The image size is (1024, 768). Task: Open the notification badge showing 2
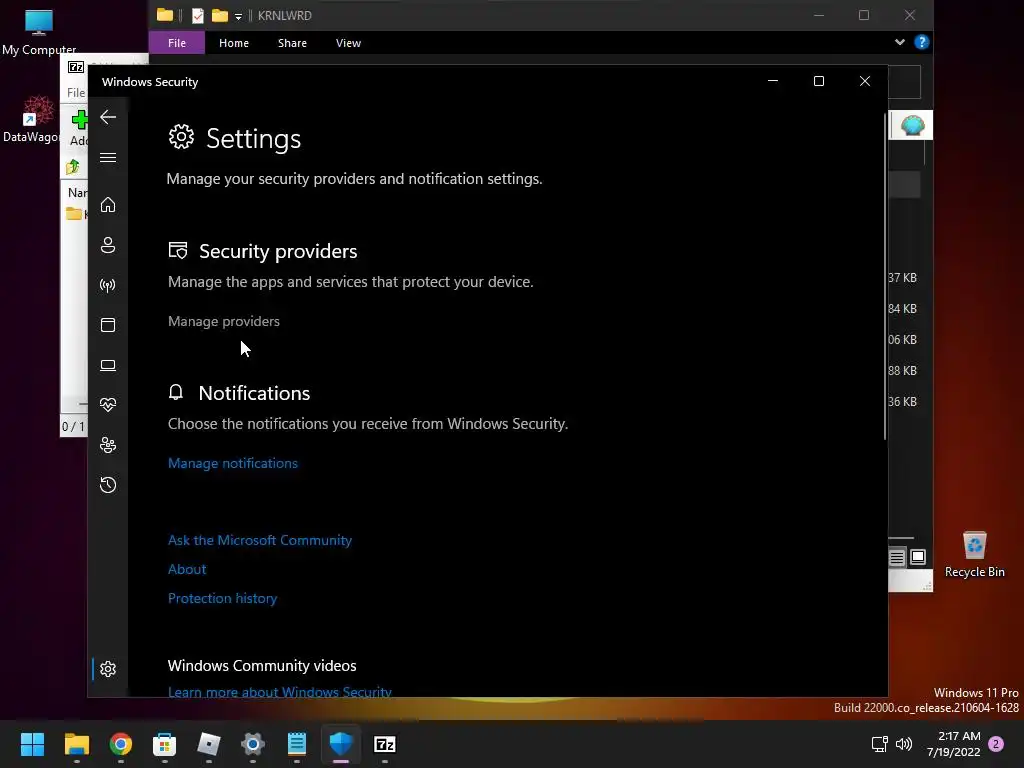996,744
